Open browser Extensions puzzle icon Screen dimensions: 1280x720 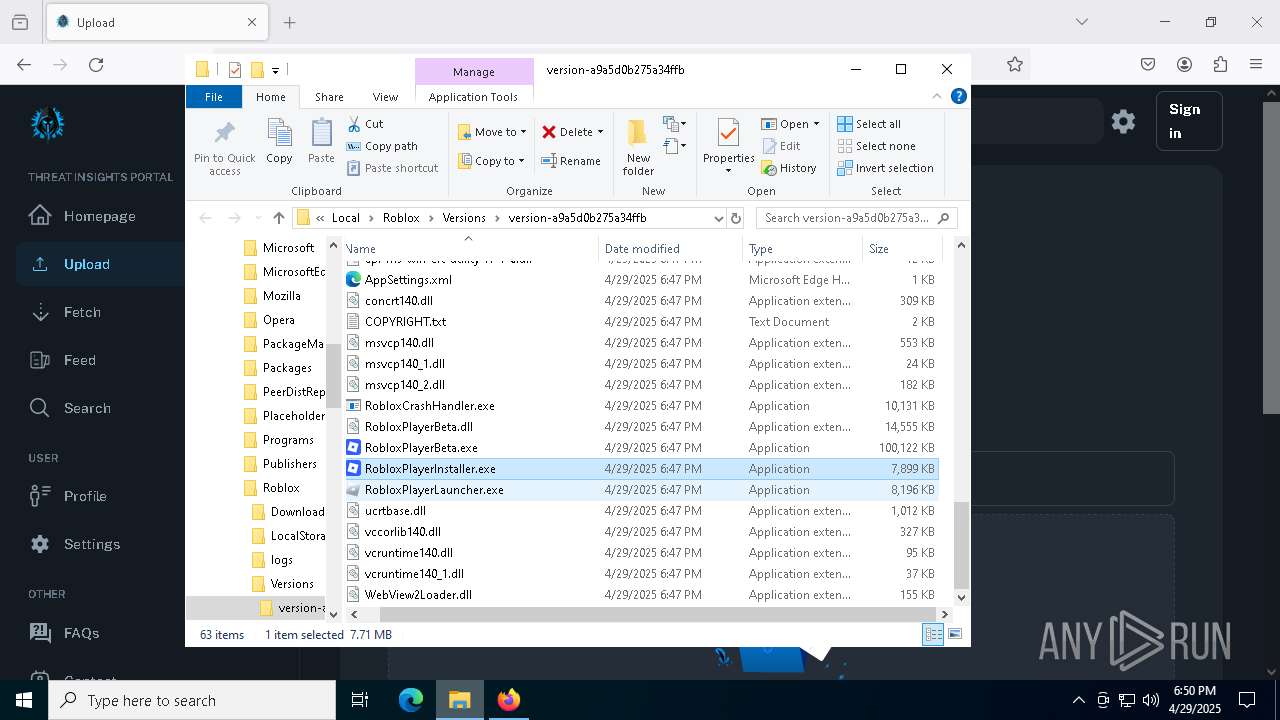1220,64
